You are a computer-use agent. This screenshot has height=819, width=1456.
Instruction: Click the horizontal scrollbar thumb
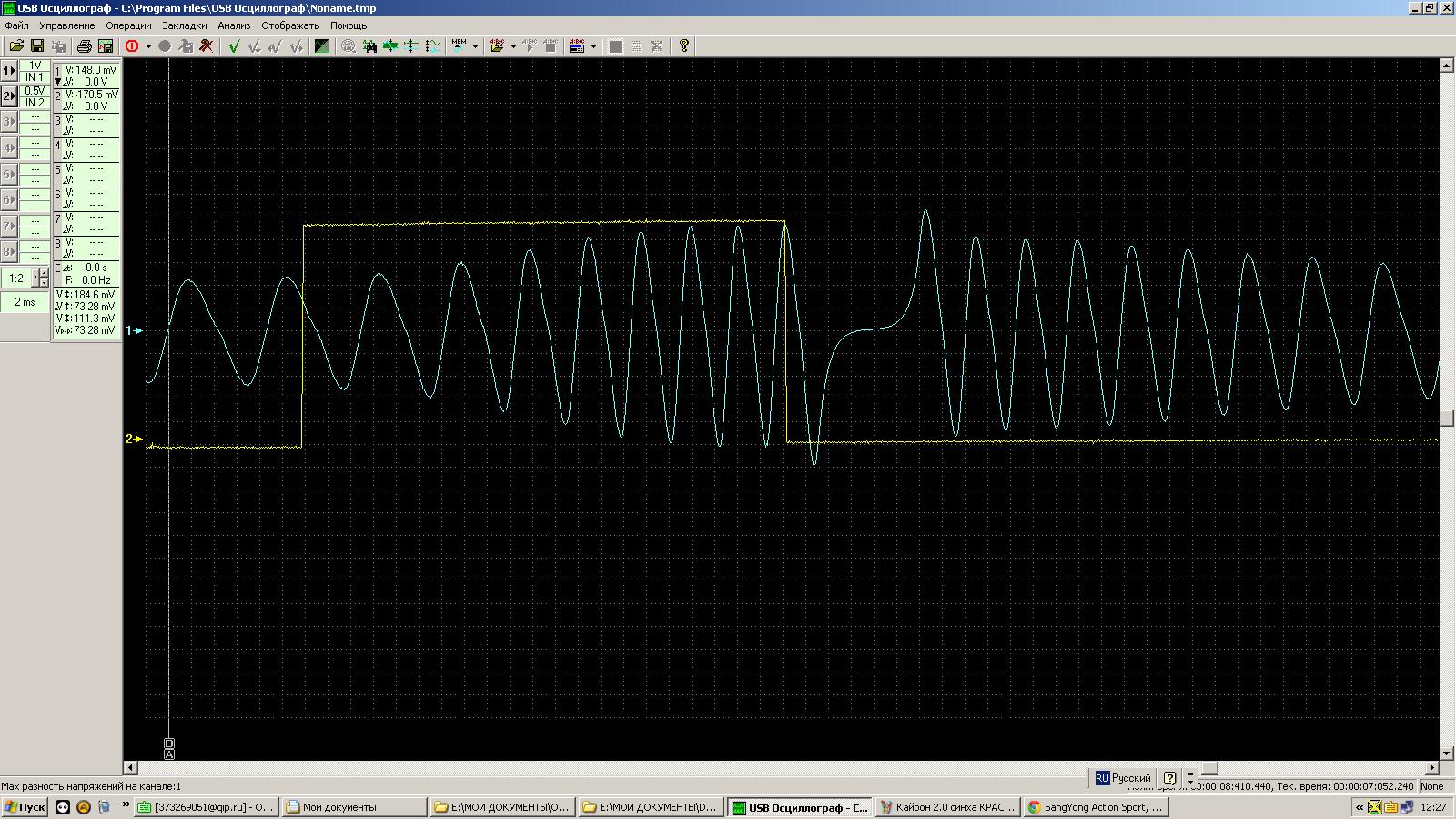click(x=1209, y=768)
